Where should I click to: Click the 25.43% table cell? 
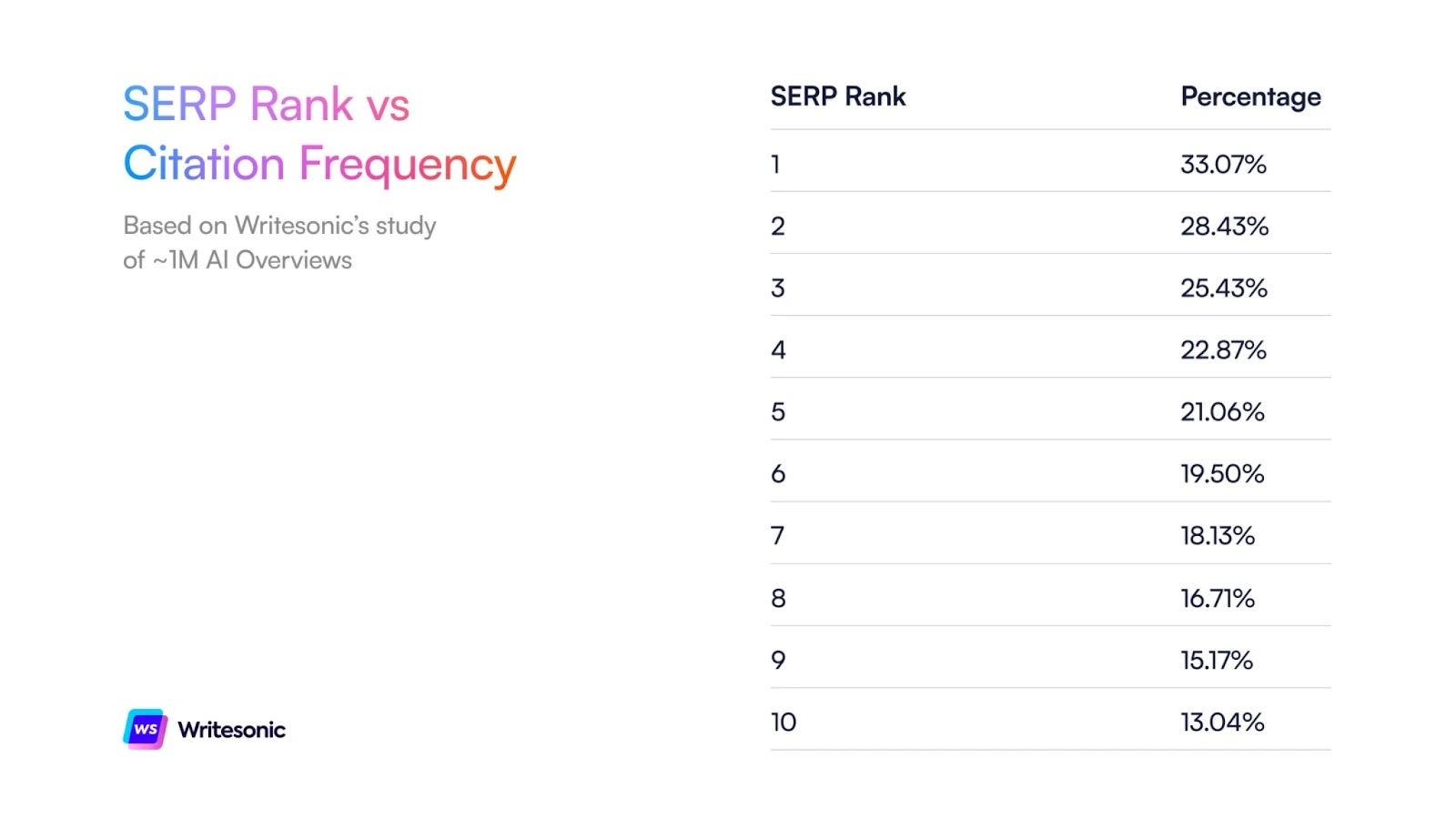click(1224, 288)
